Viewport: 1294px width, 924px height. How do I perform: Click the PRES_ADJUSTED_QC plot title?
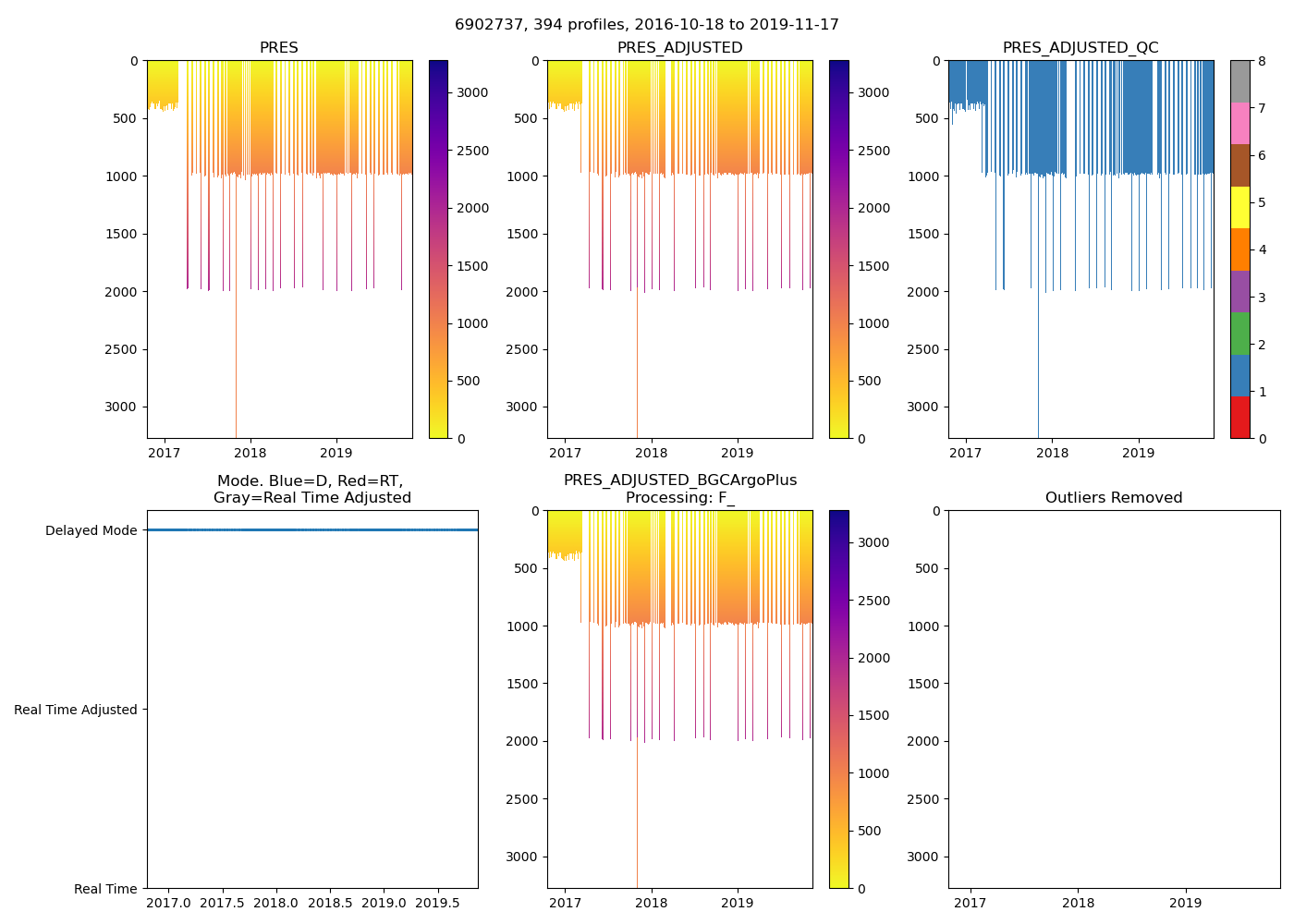coord(1080,48)
